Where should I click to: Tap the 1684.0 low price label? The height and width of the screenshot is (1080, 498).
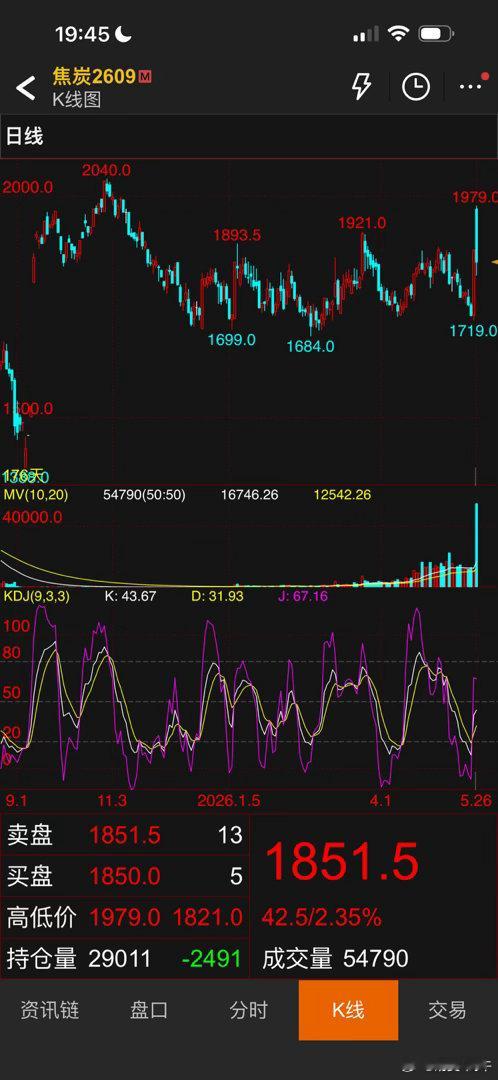(x=311, y=346)
